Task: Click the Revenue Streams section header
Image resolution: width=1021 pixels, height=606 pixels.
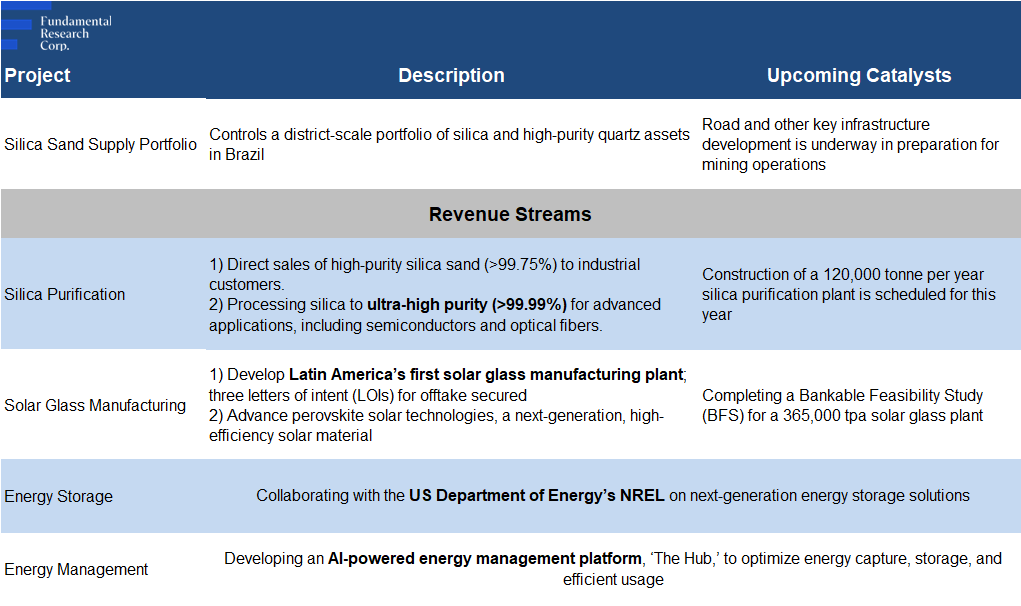Action: pyautogui.click(x=510, y=214)
